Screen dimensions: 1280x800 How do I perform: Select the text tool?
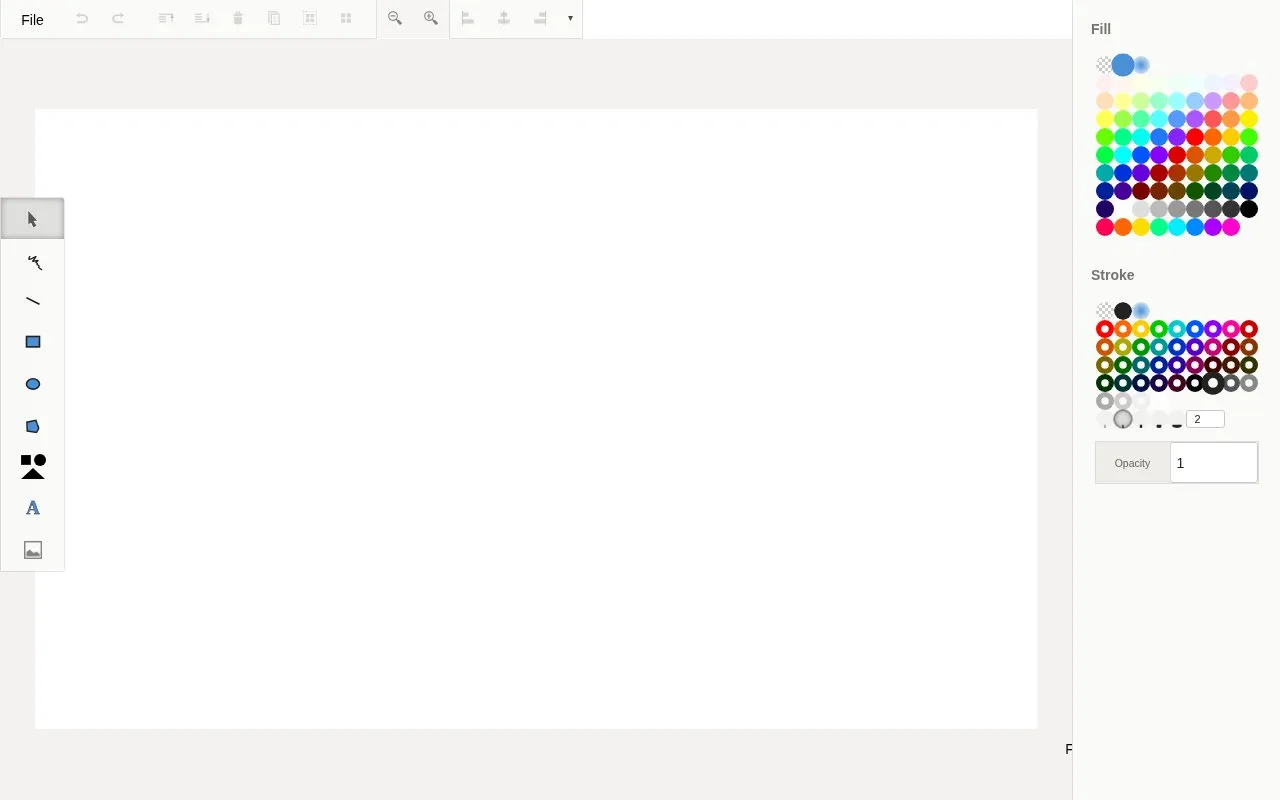tap(33, 508)
